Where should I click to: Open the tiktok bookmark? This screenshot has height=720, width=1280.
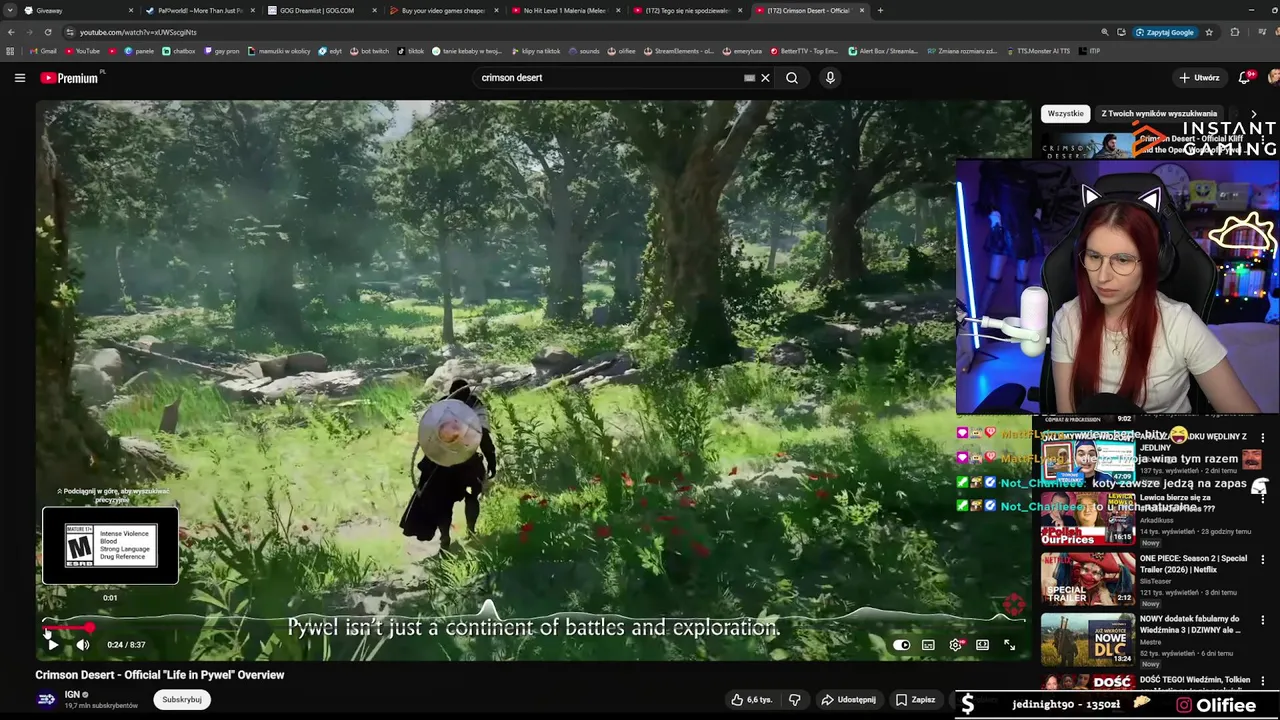click(x=411, y=51)
